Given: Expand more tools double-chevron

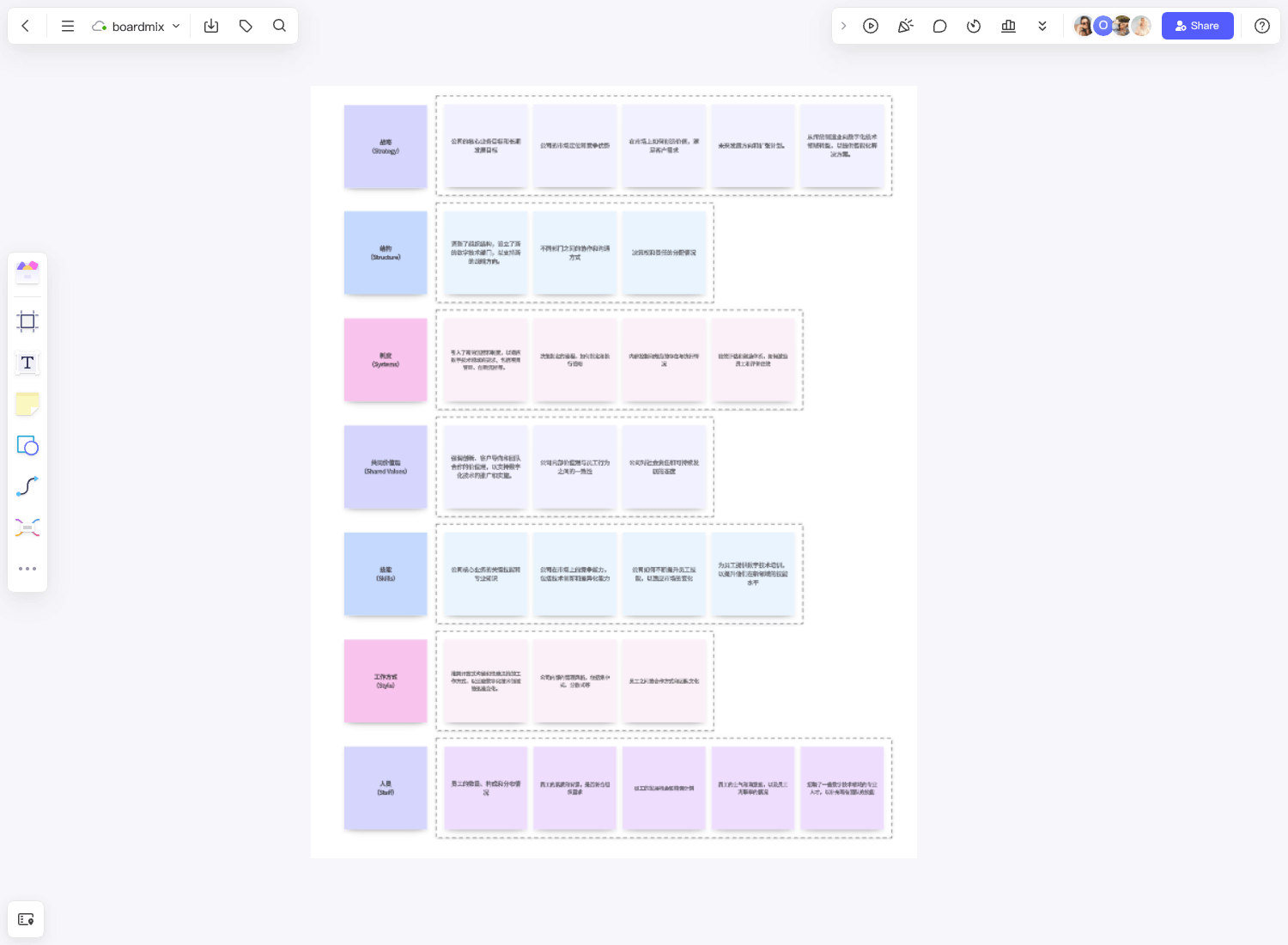Looking at the screenshot, I should pos(1042,26).
